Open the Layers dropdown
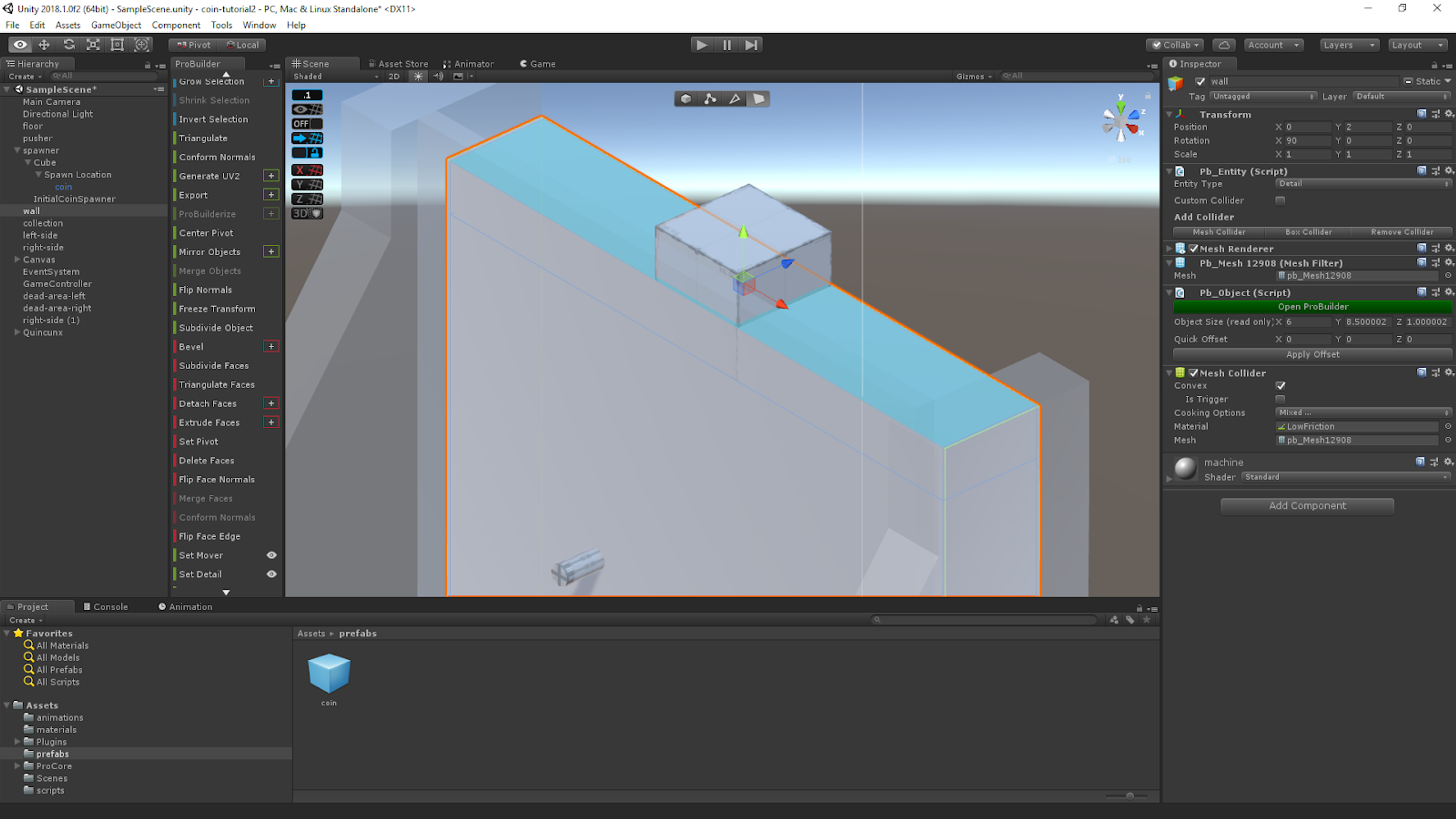 point(1349,45)
